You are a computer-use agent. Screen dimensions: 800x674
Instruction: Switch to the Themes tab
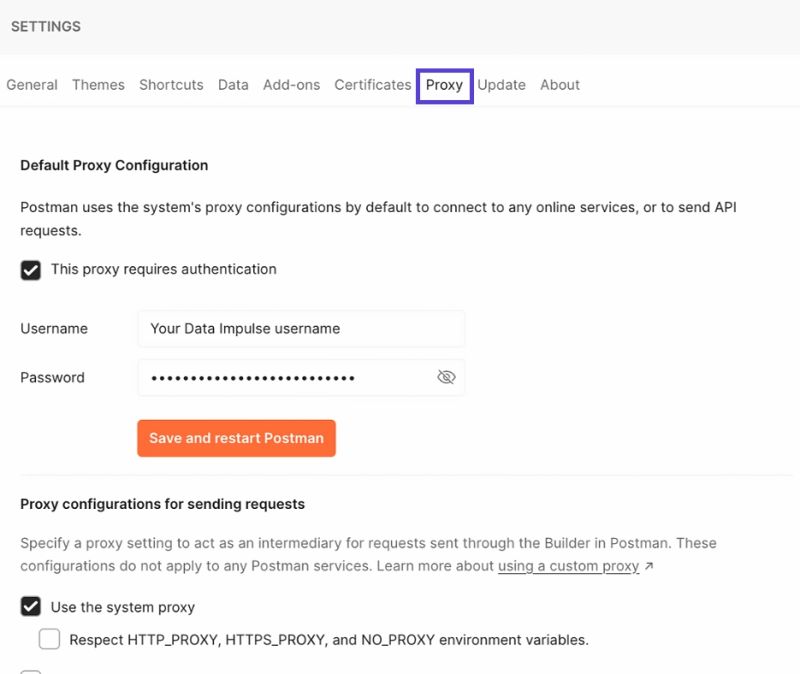click(98, 85)
